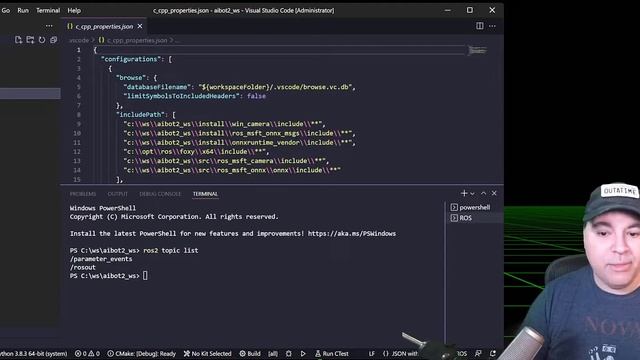
Task: Click Run CTest in status bar
Action: point(332,353)
